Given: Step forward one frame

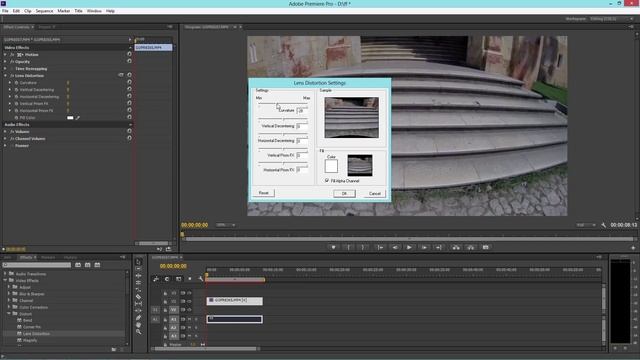Looking at the screenshot, I should [x=424, y=247].
